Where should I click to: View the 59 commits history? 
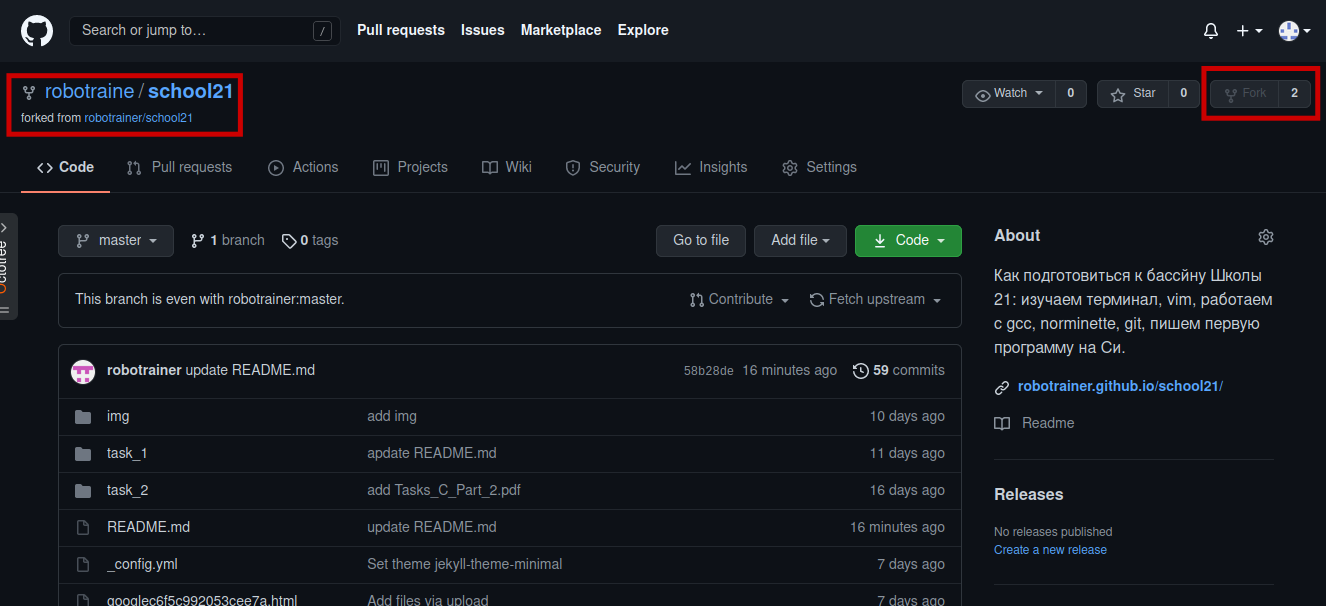tap(899, 370)
